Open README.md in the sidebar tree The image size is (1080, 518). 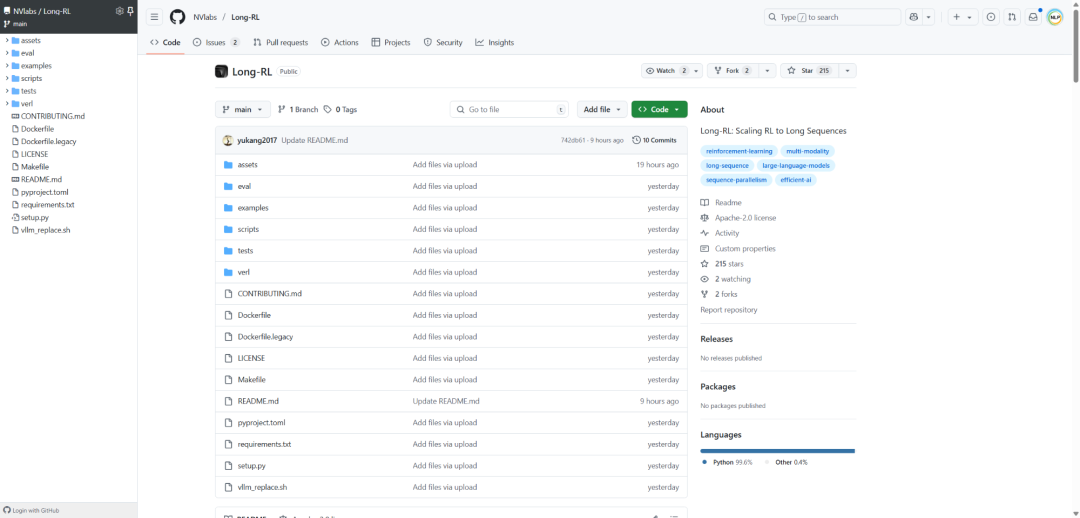41,179
